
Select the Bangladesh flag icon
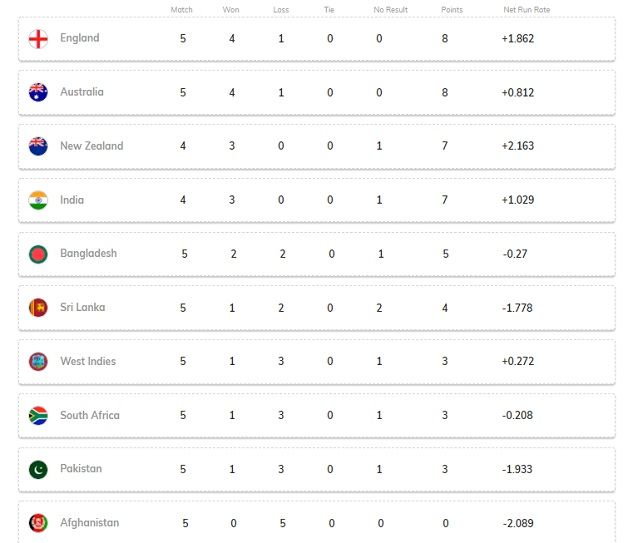(38, 254)
